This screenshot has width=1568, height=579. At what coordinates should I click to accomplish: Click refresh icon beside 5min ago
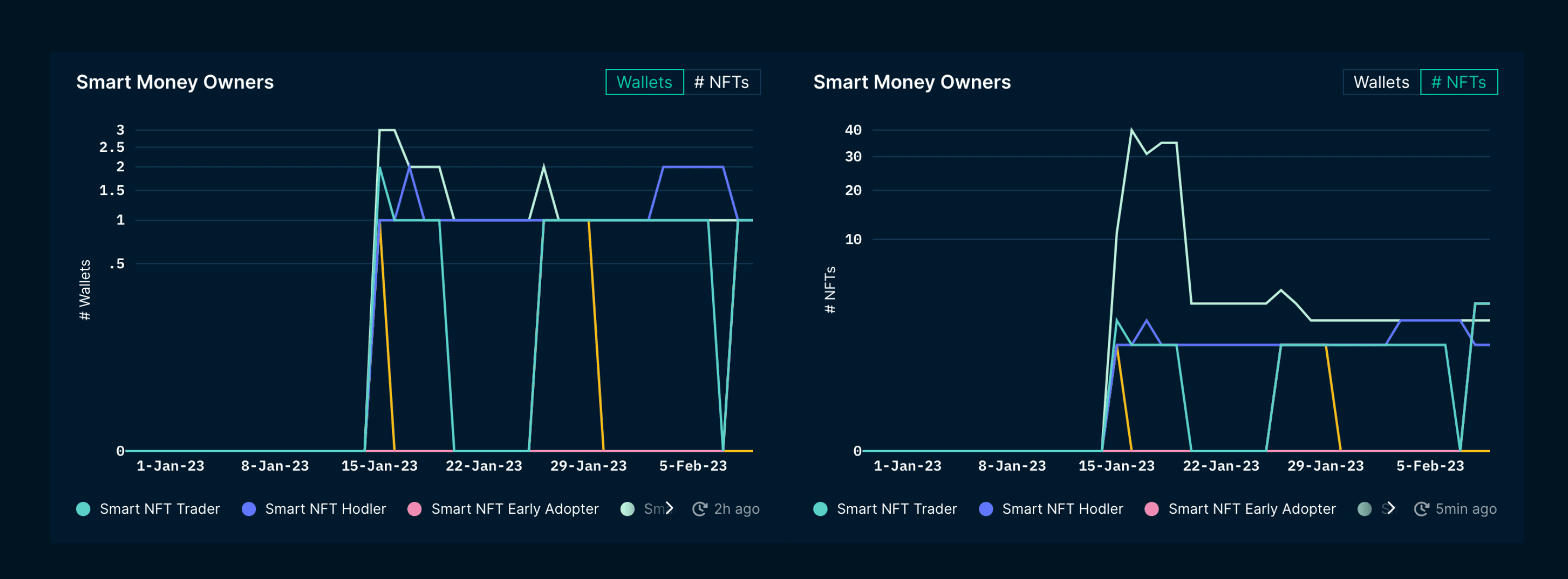click(1422, 509)
